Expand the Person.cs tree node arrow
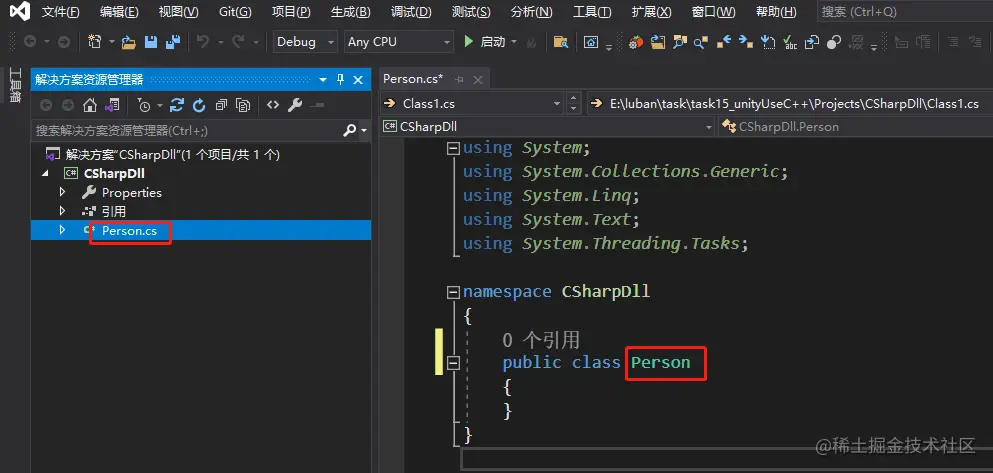The width and height of the screenshot is (993, 473). [x=62, y=230]
